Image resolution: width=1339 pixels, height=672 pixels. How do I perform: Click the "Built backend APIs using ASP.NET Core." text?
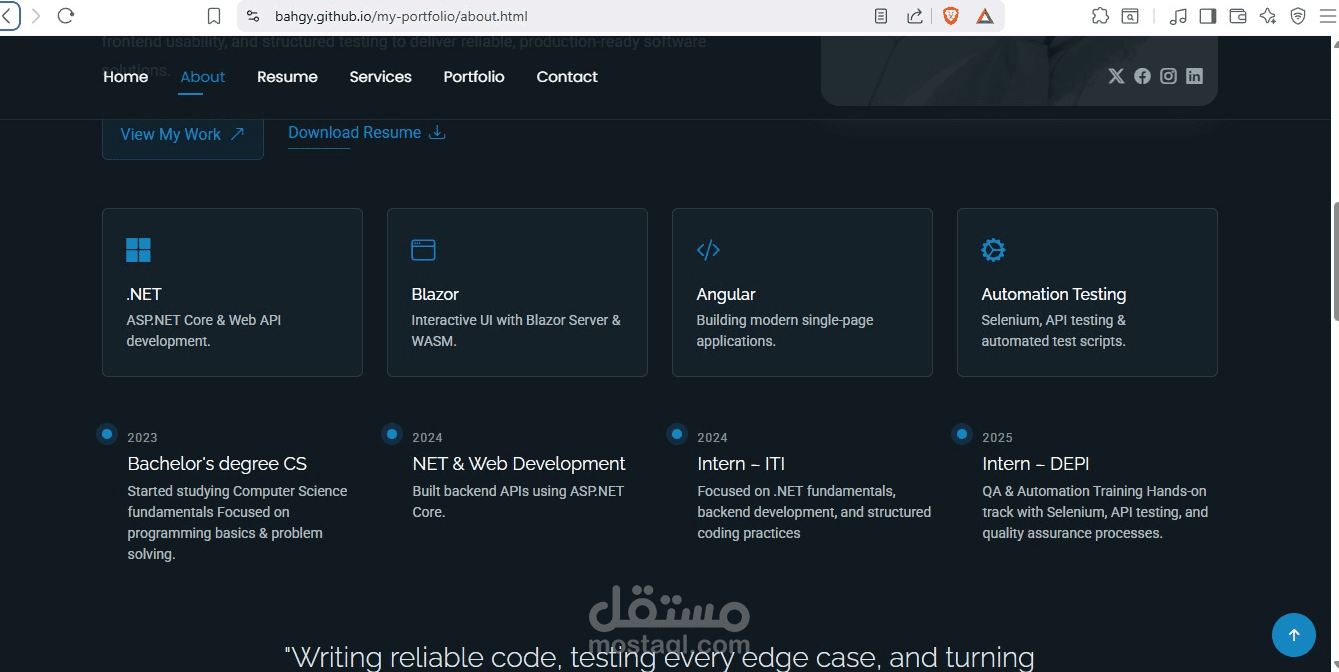coord(518,502)
